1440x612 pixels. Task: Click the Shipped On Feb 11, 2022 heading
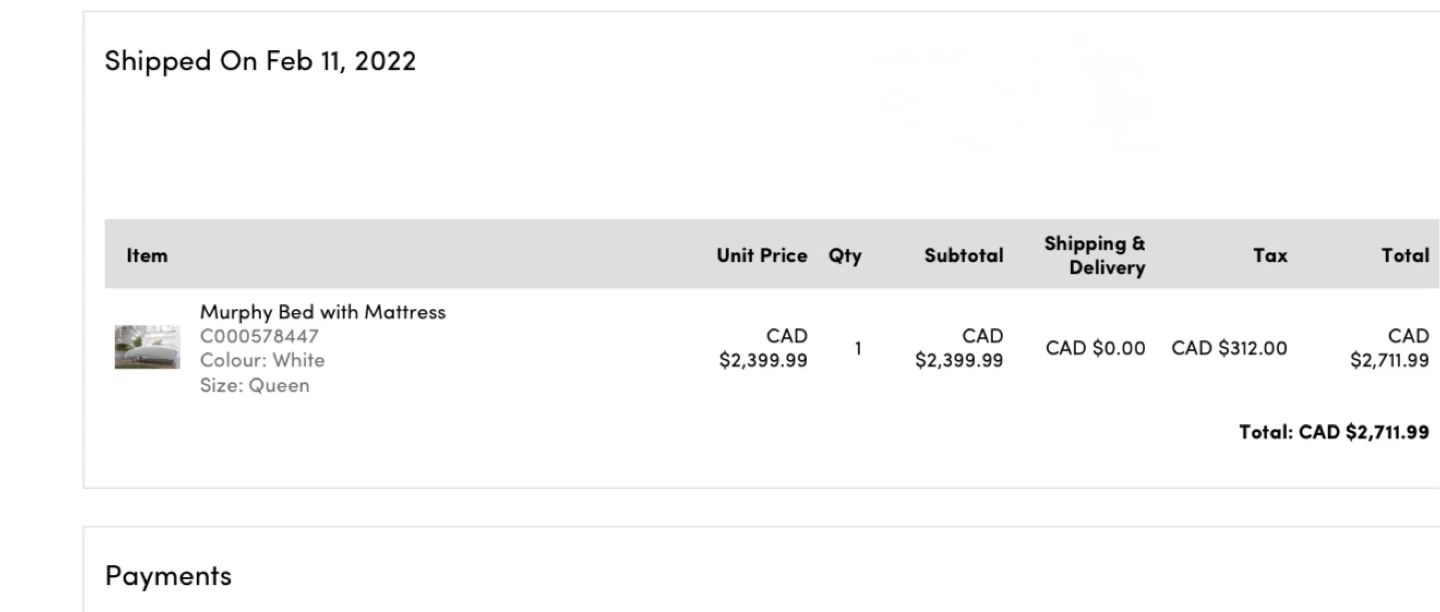point(260,61)
